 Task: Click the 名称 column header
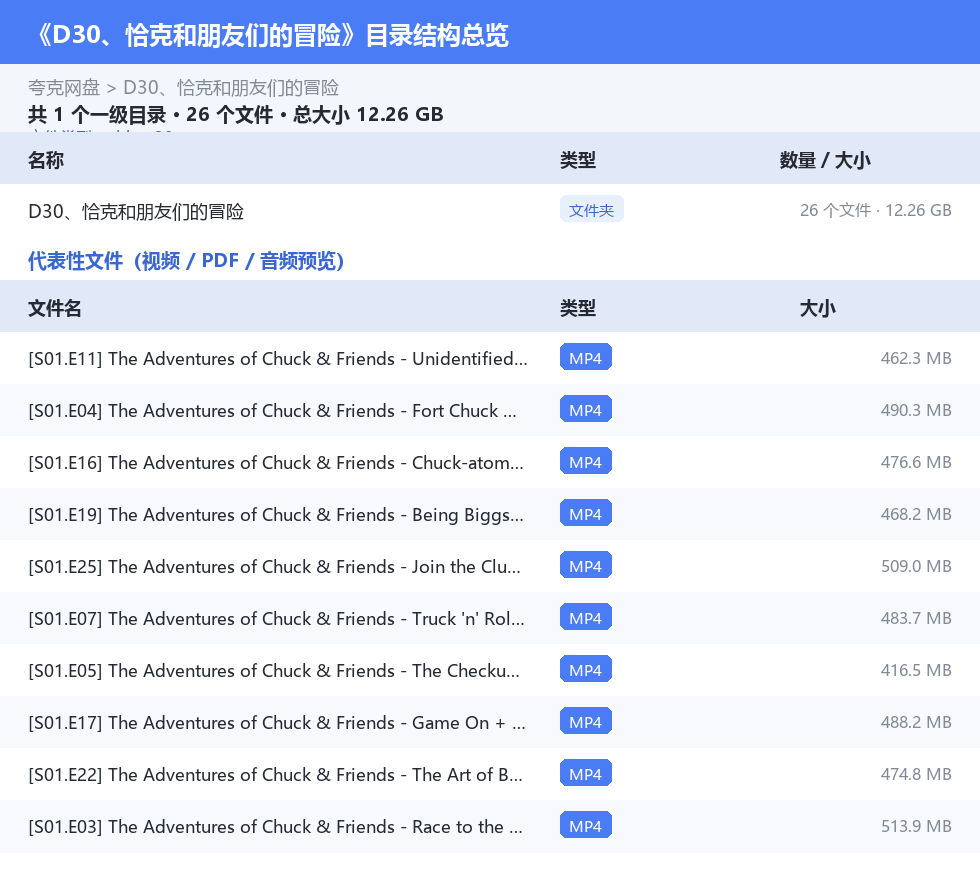point(46,160)
